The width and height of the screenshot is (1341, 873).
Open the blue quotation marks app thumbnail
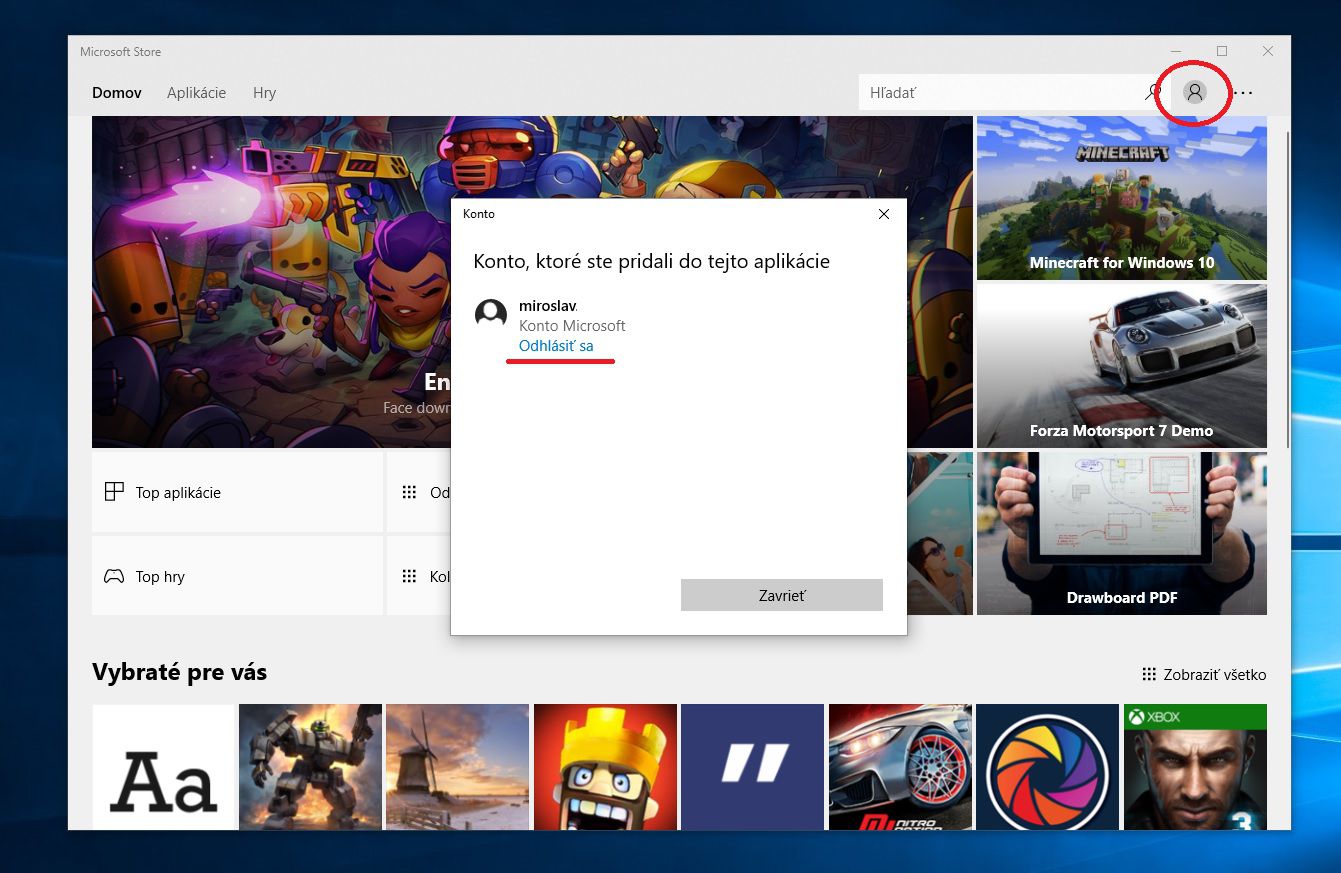(752, 767)
